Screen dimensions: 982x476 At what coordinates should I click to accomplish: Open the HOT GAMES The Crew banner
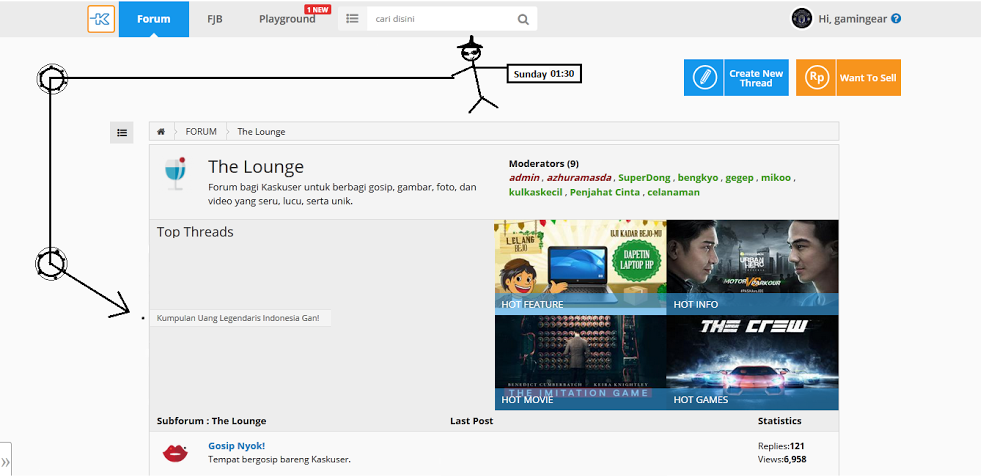[752, 363]
